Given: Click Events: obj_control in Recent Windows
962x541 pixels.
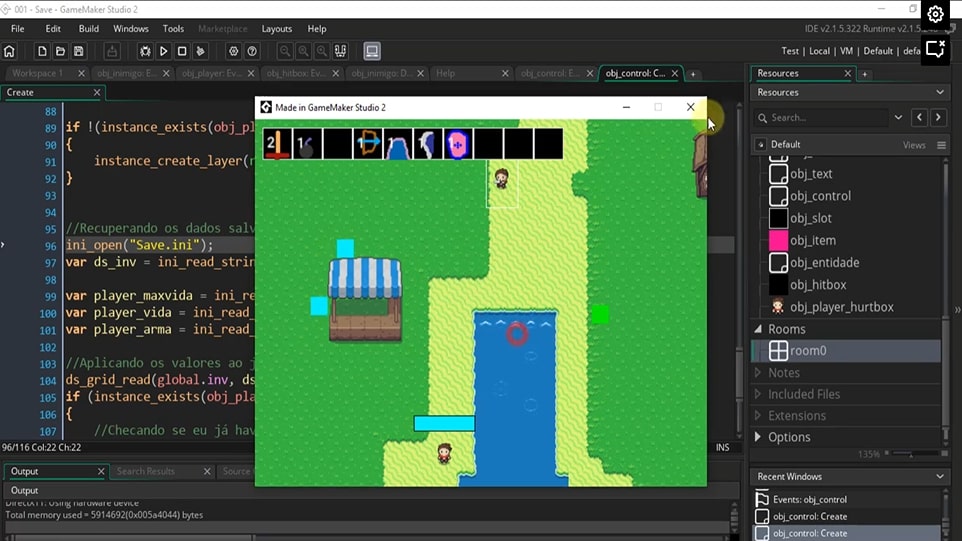Looking at the screenshot, I should (809, 499).
